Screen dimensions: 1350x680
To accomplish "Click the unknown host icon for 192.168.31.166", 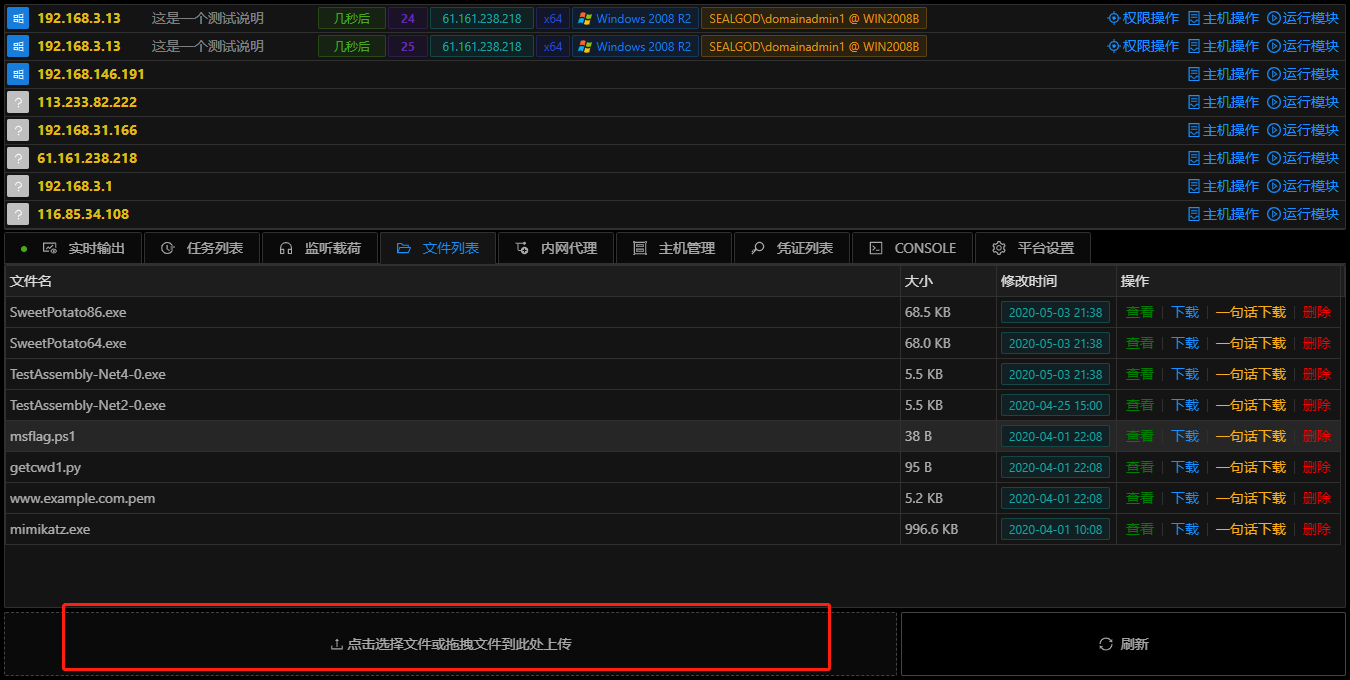I will 17,130.
